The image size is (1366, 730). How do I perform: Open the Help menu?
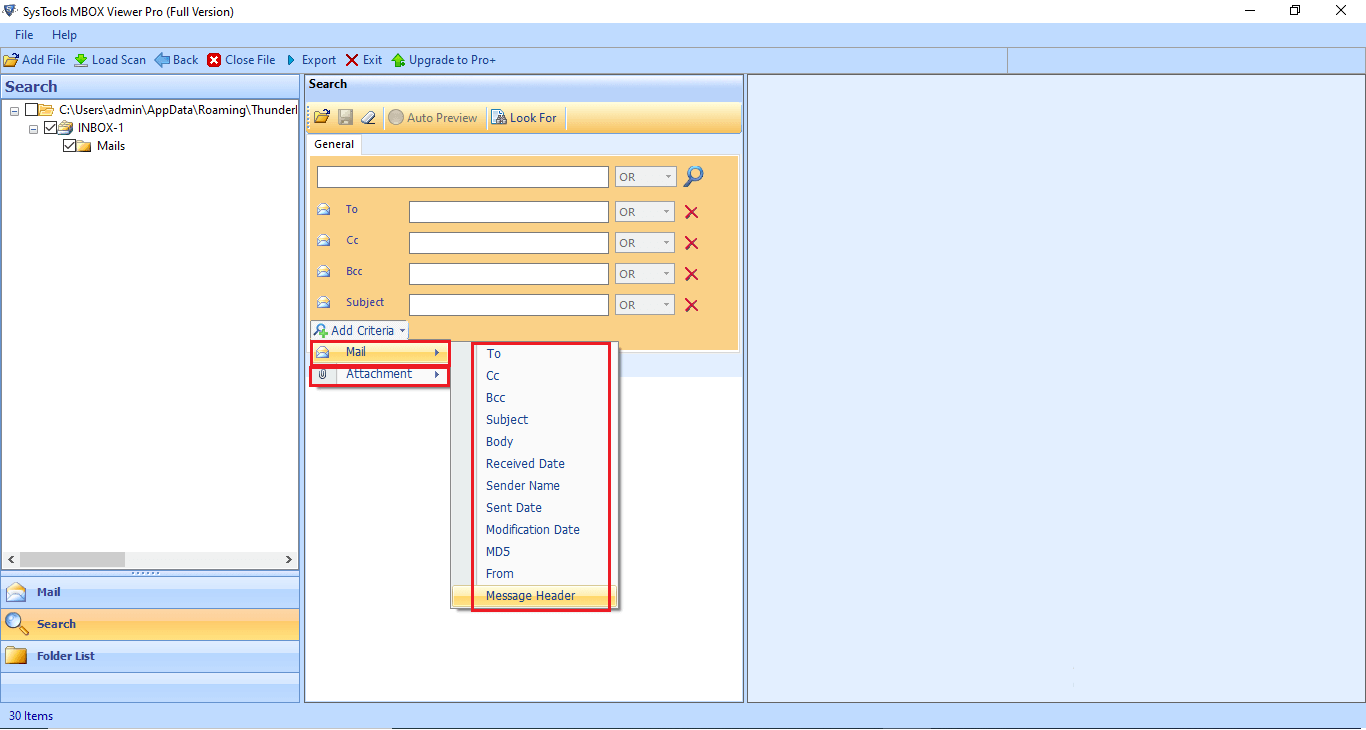64,35
